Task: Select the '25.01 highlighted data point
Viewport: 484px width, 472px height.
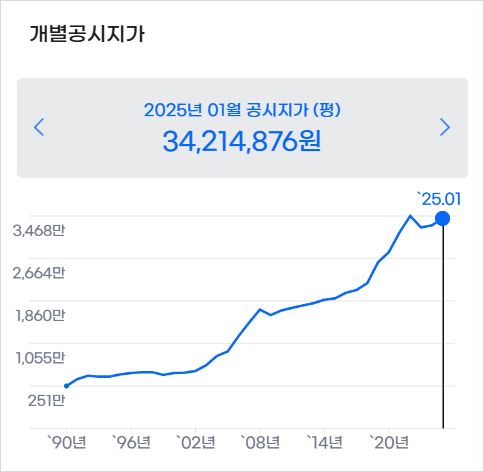Action: tap(443, 219)
